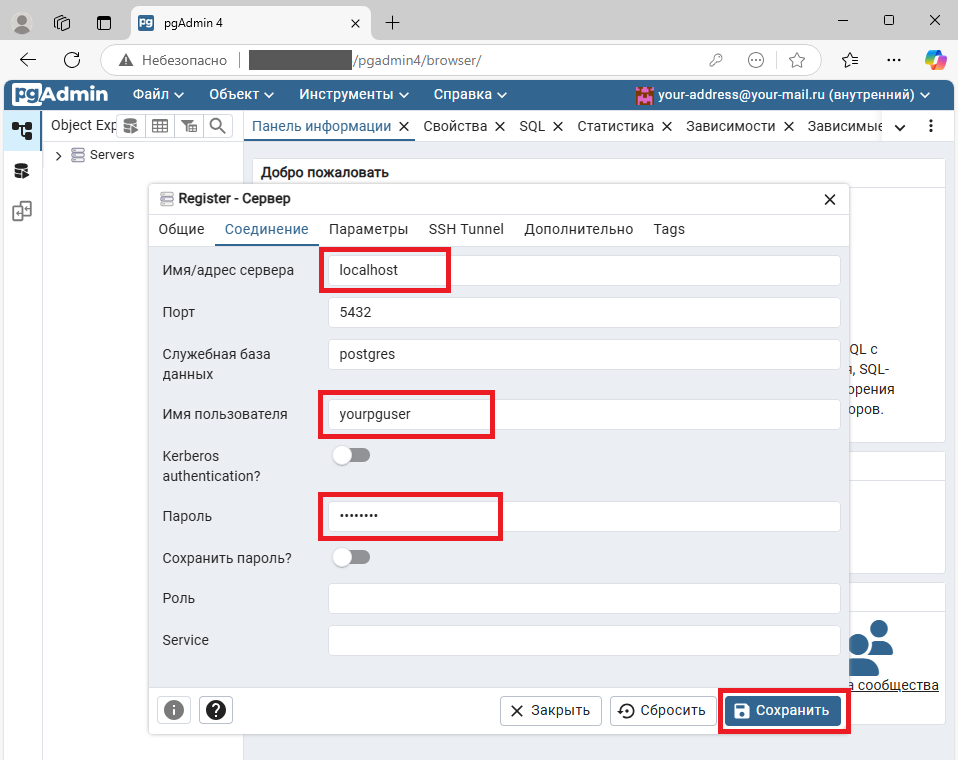
Task: Open the Статистика panel tab
Action: click(x=615, y=126)
